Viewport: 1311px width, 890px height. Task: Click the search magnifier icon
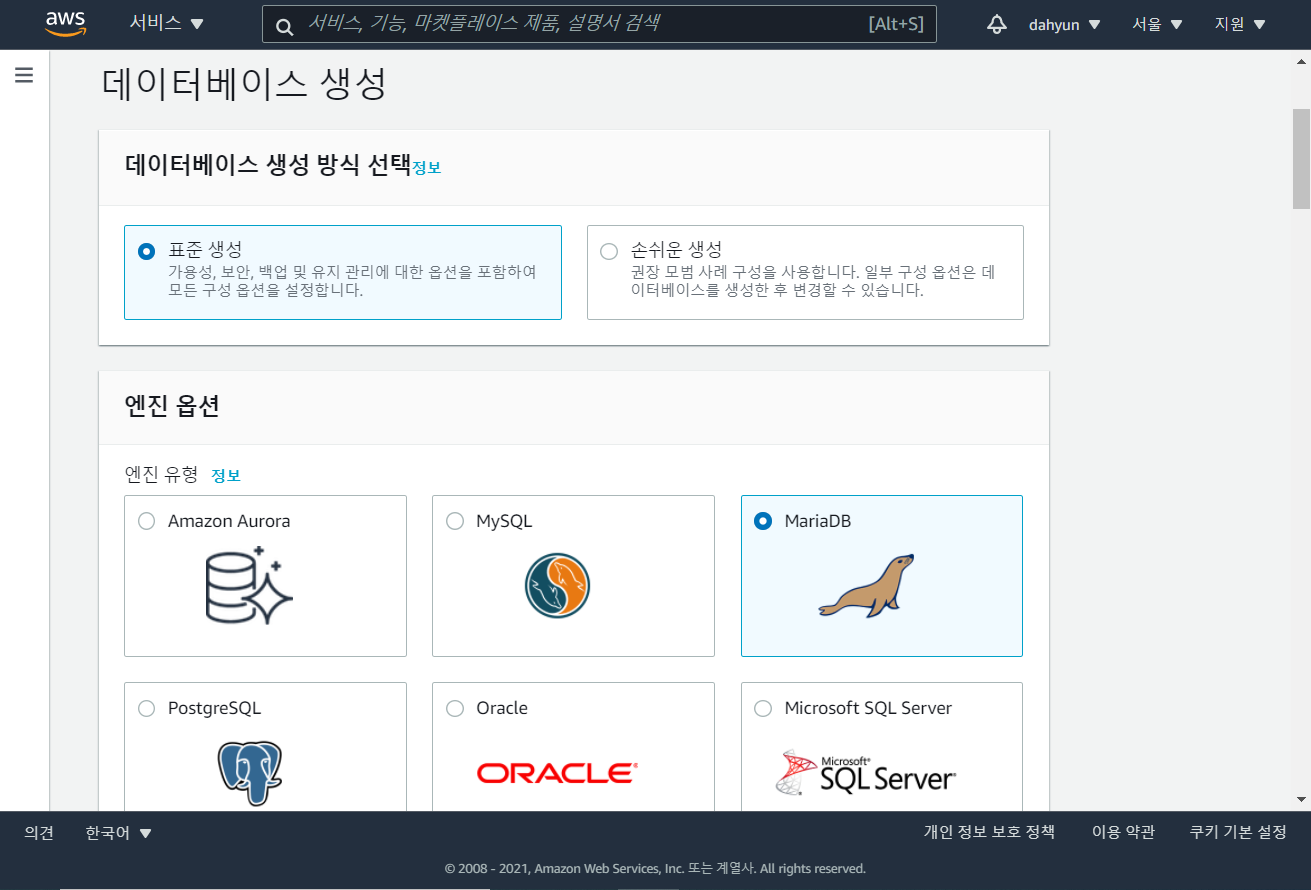click(284, 26)
